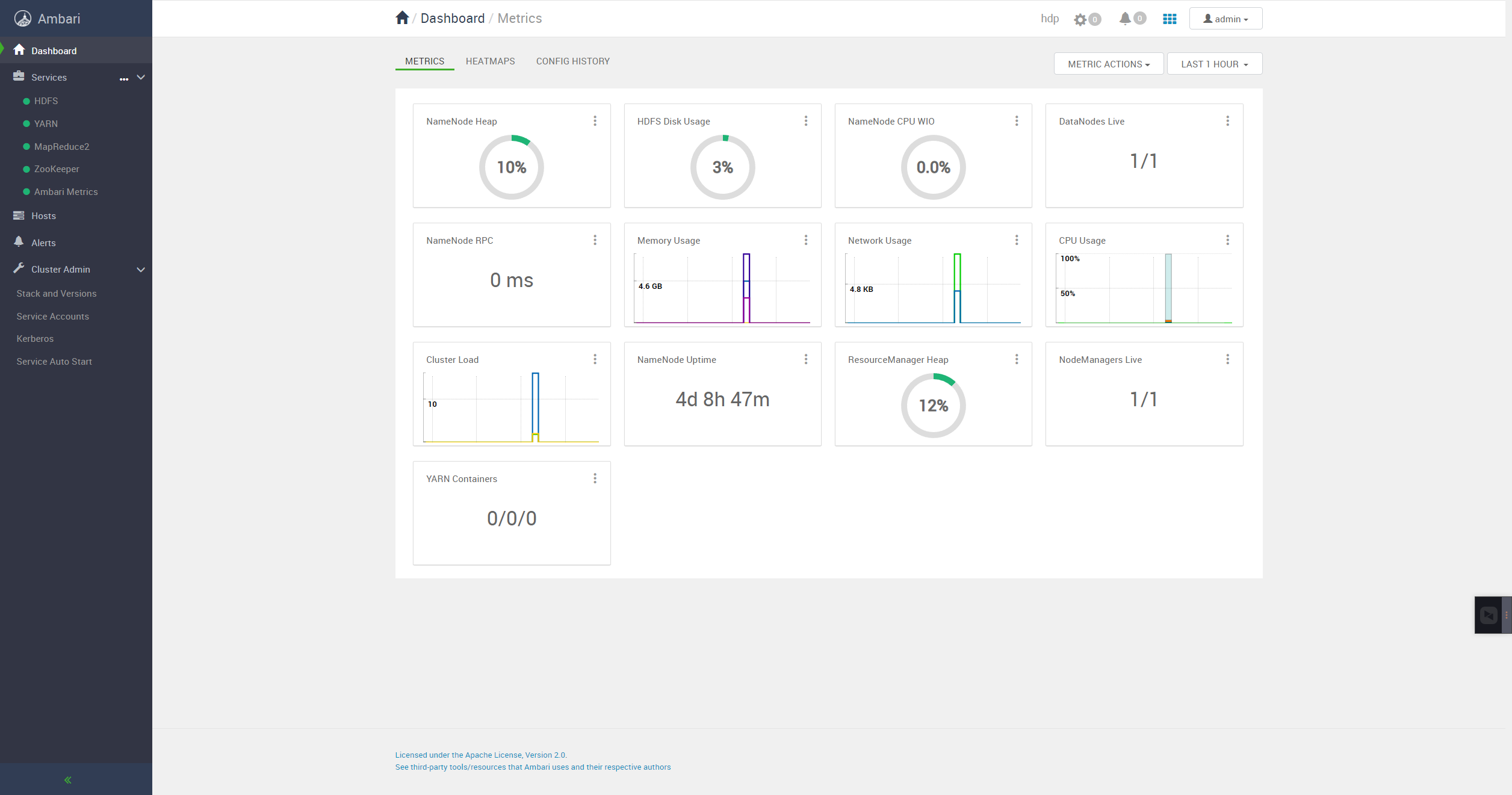The width and height of the screenshot is (1512, 795).
Task: Click the Services ellipsis actions icon
Action: click(x=124, y=78)
